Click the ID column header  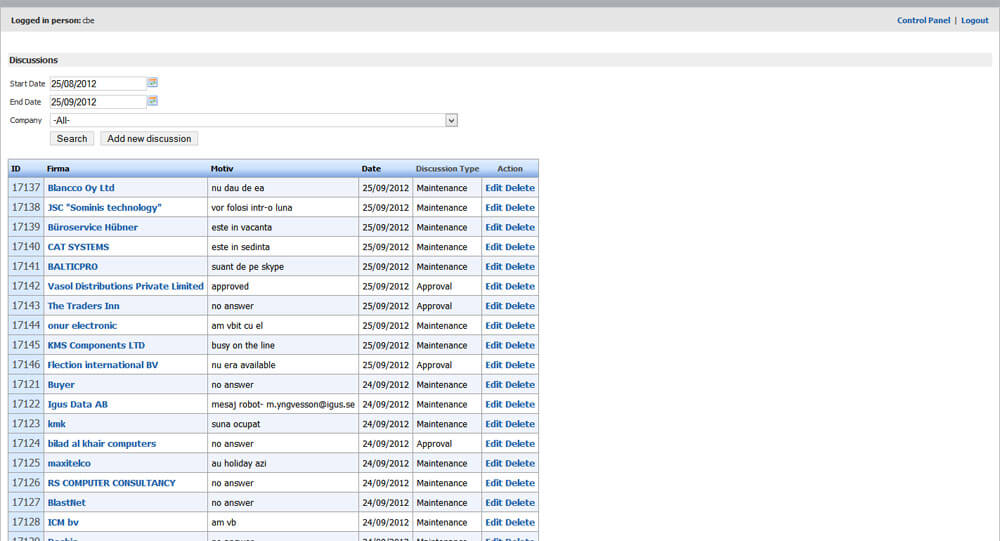(16, 169)
